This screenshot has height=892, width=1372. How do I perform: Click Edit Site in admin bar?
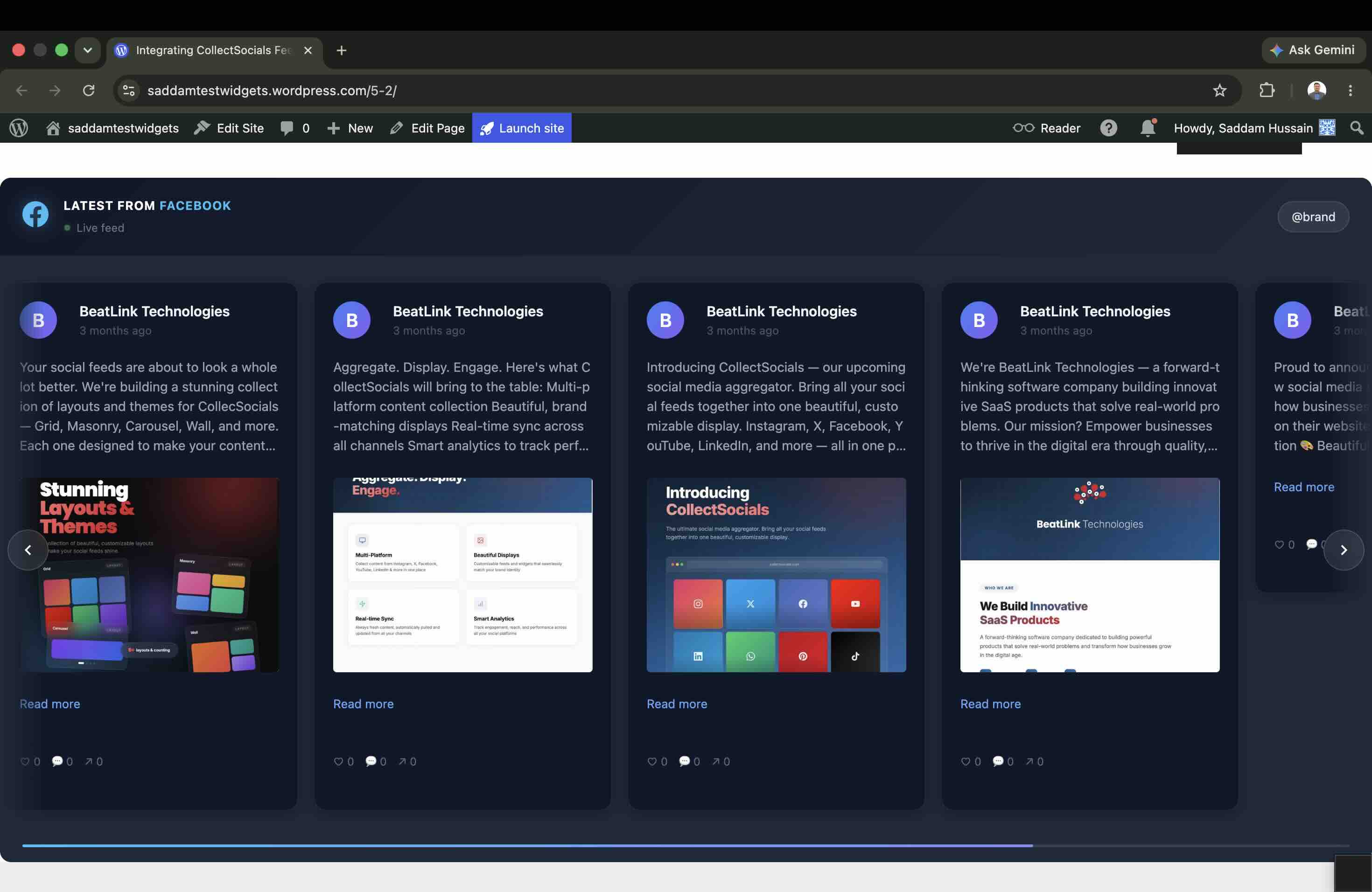tap(229, 128)
